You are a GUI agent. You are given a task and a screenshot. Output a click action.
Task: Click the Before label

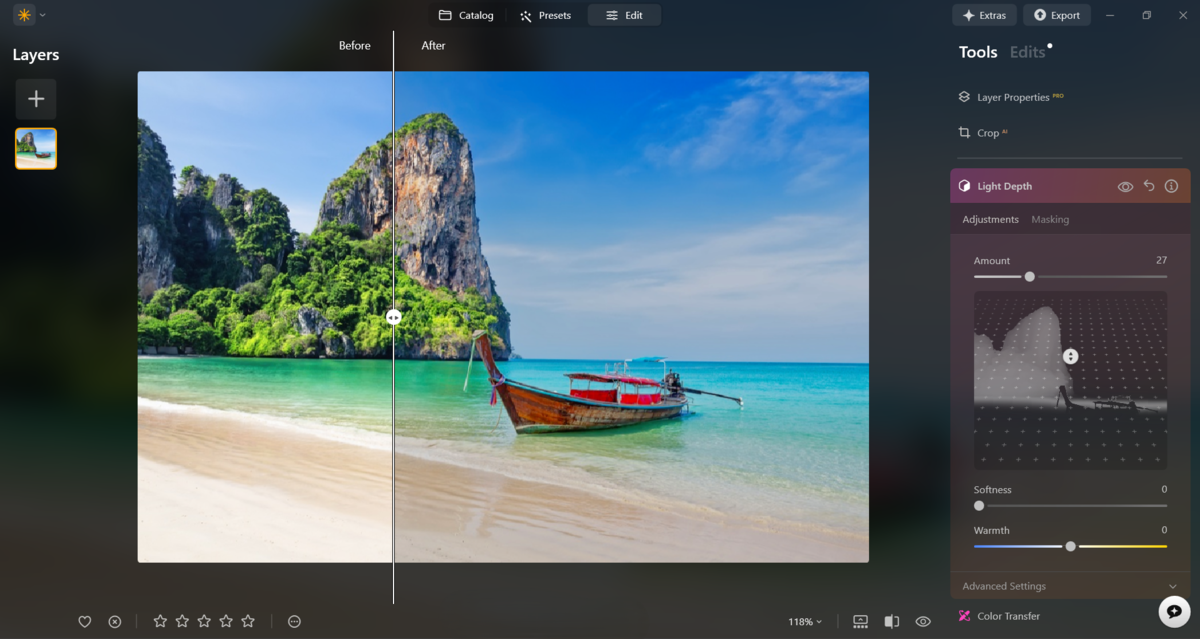pos(354,45)
